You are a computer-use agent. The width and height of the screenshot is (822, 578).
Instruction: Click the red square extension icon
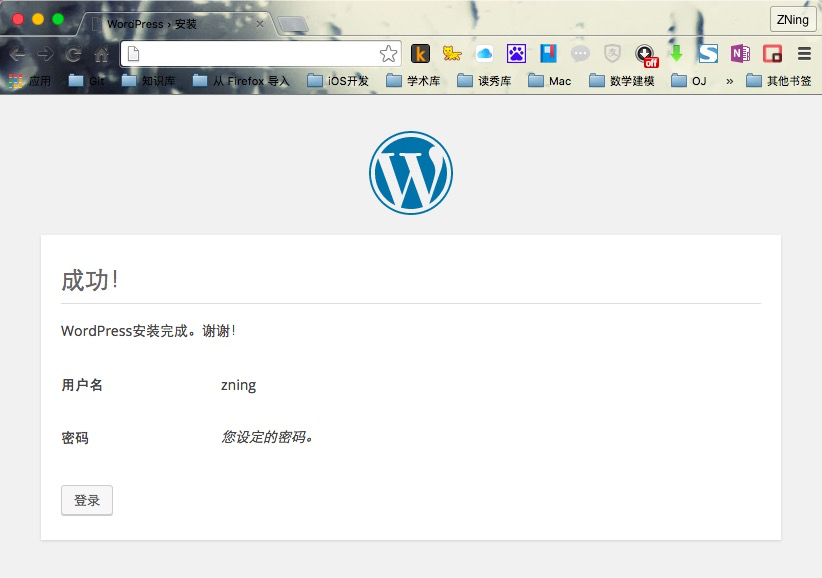pyautogui.click(x=772, y=53)
